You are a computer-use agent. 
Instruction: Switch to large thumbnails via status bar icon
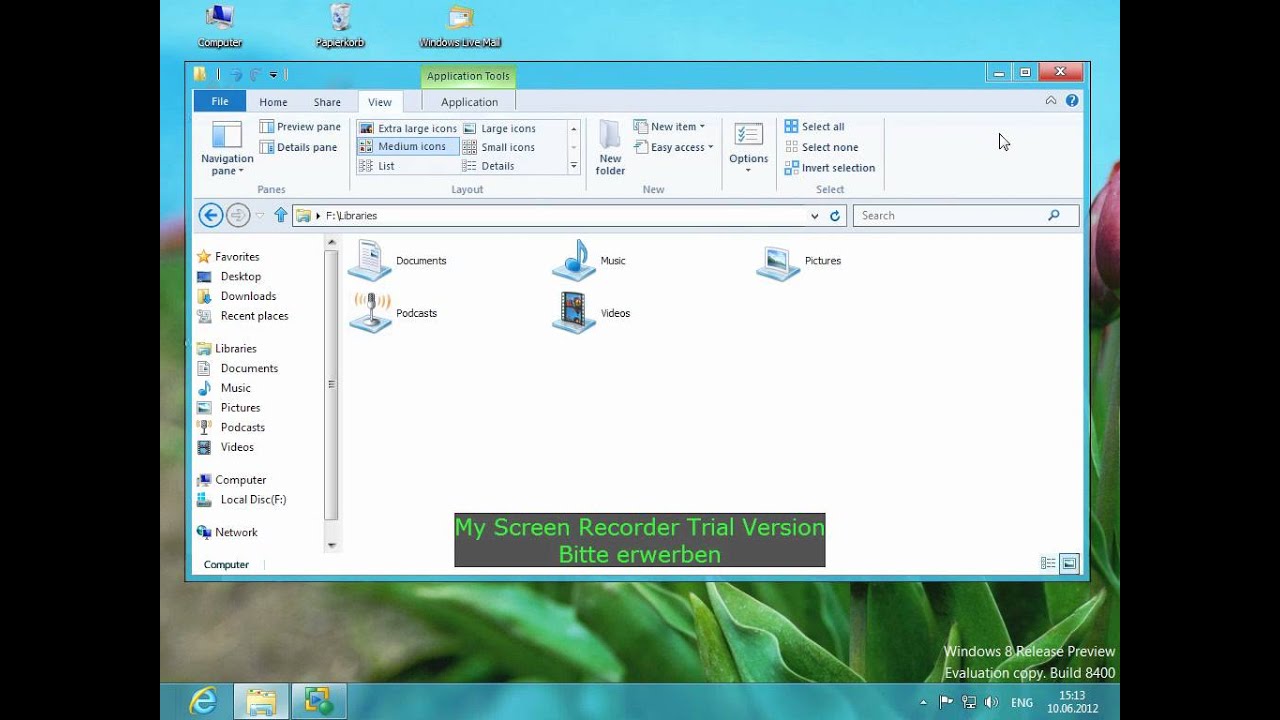click(x=1069, y=564)
